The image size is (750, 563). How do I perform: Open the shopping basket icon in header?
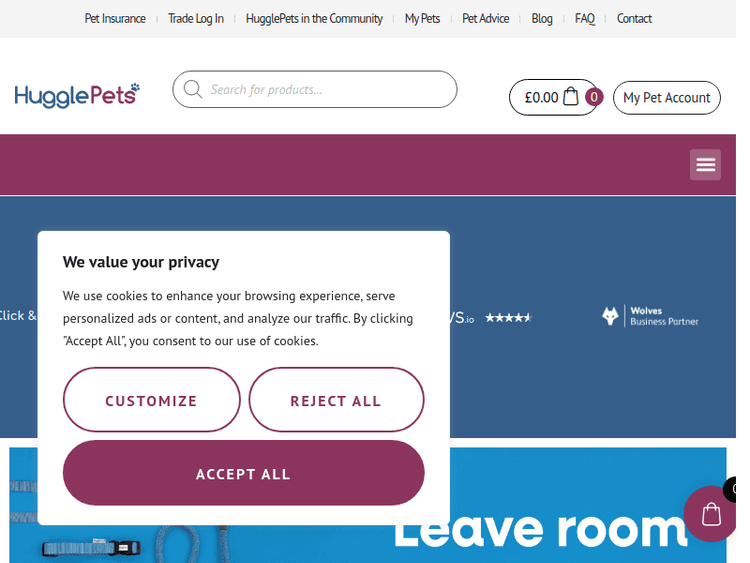pyautogui.click(x=571, y=97)
